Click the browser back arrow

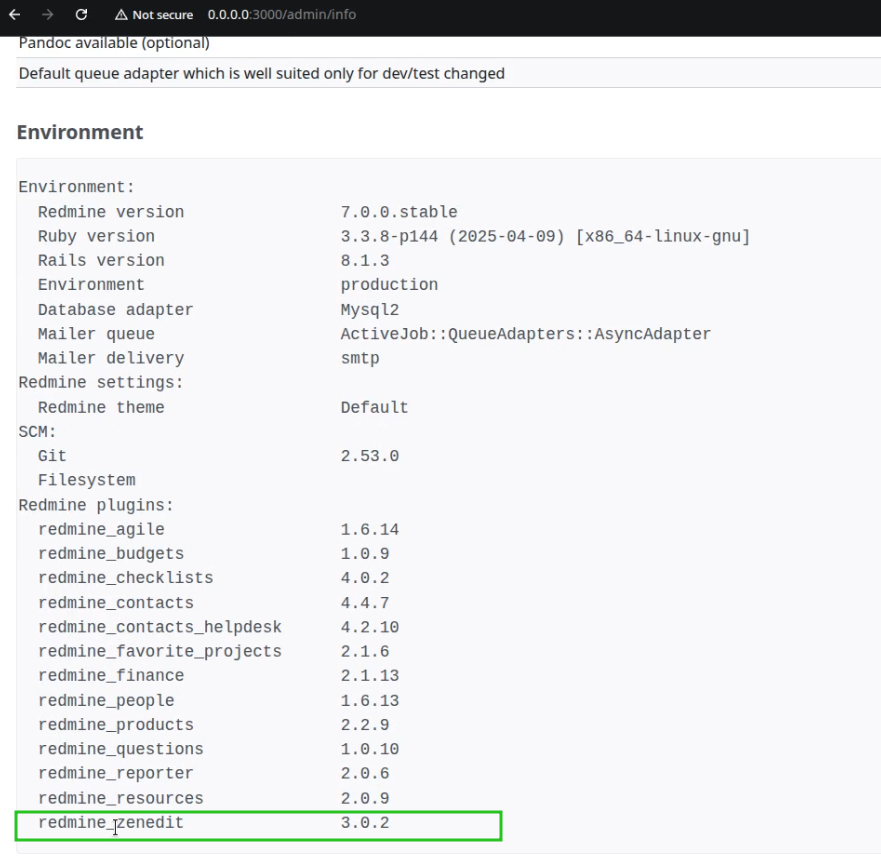click(x=15, y=15)
